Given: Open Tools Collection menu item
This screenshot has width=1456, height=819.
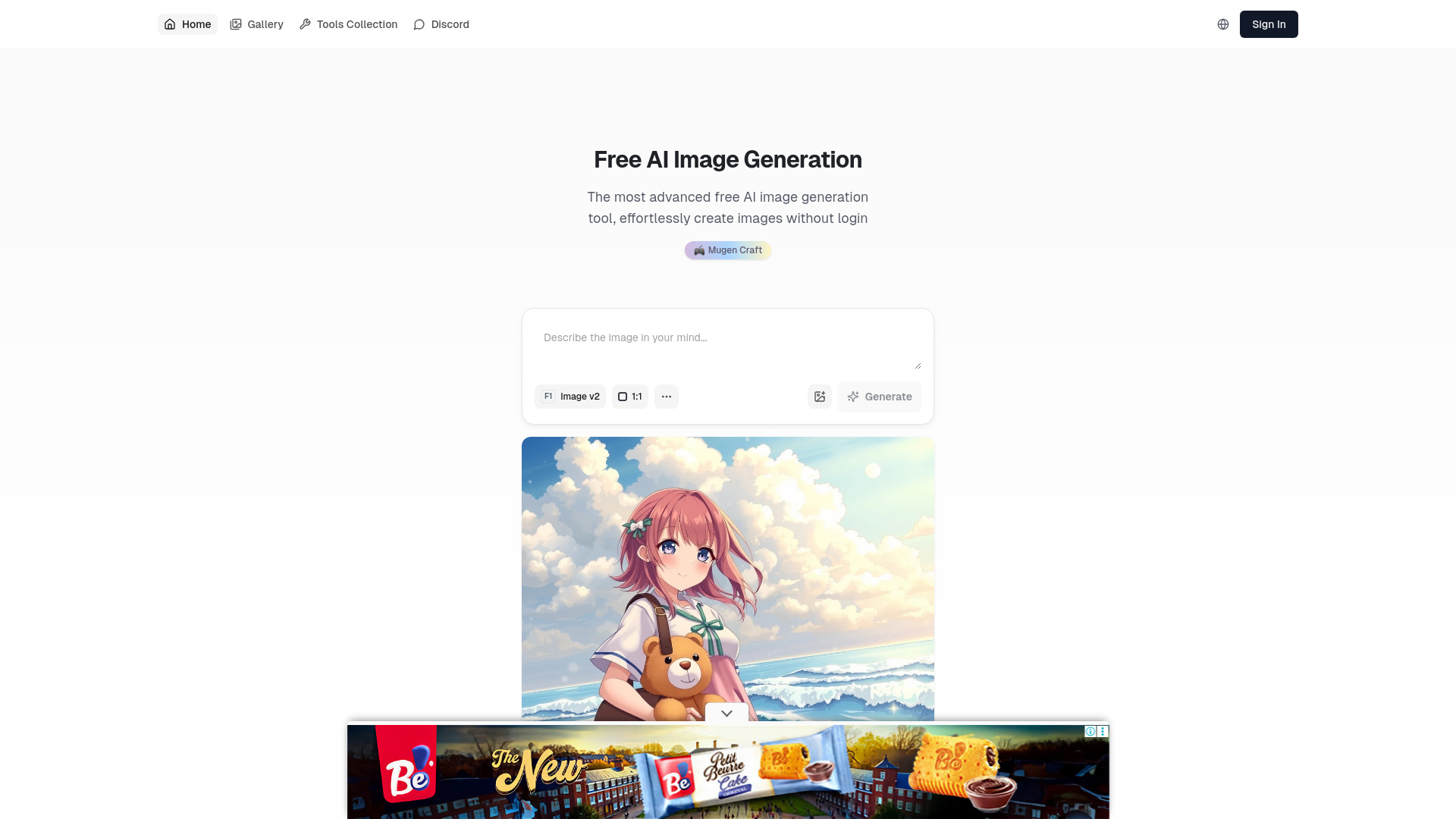Looking at the screenshot, I should point(348,24).
